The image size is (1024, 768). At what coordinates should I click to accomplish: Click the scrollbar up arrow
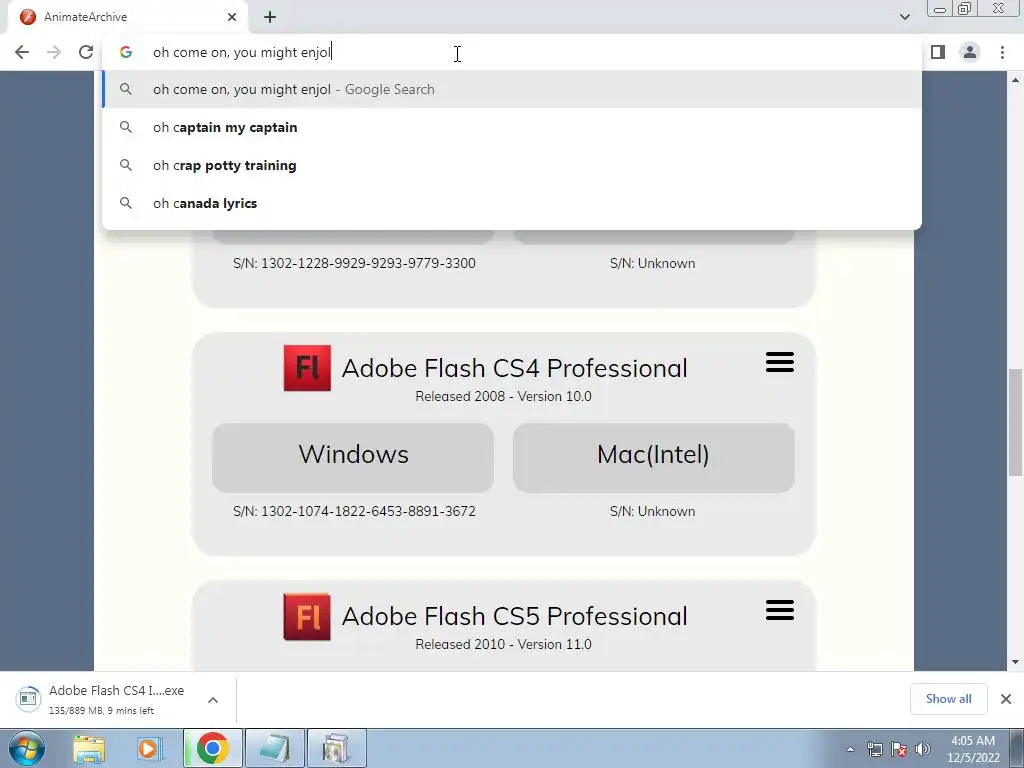[x=1016, y=80]
